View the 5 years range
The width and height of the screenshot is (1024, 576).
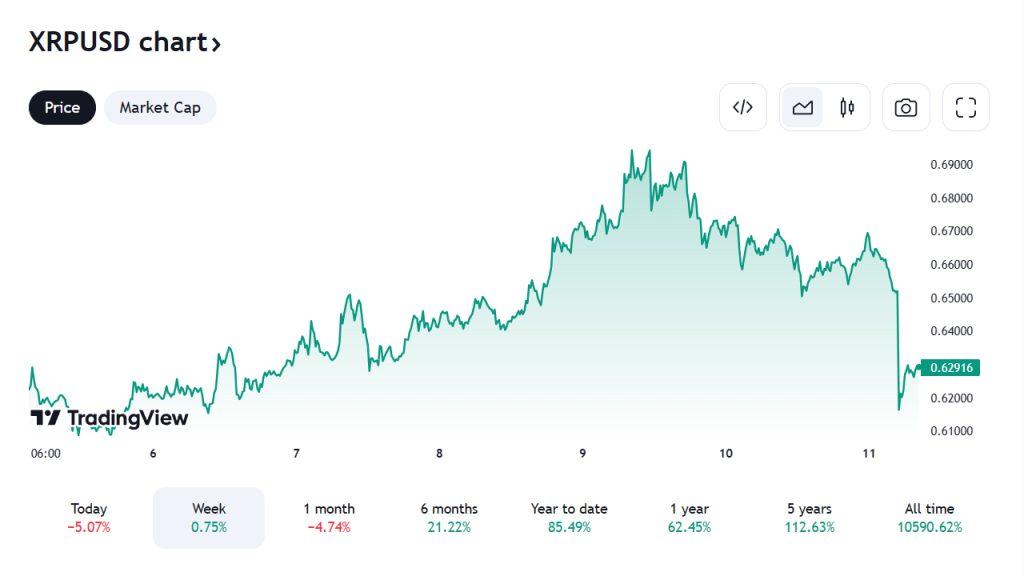(809, 518)
